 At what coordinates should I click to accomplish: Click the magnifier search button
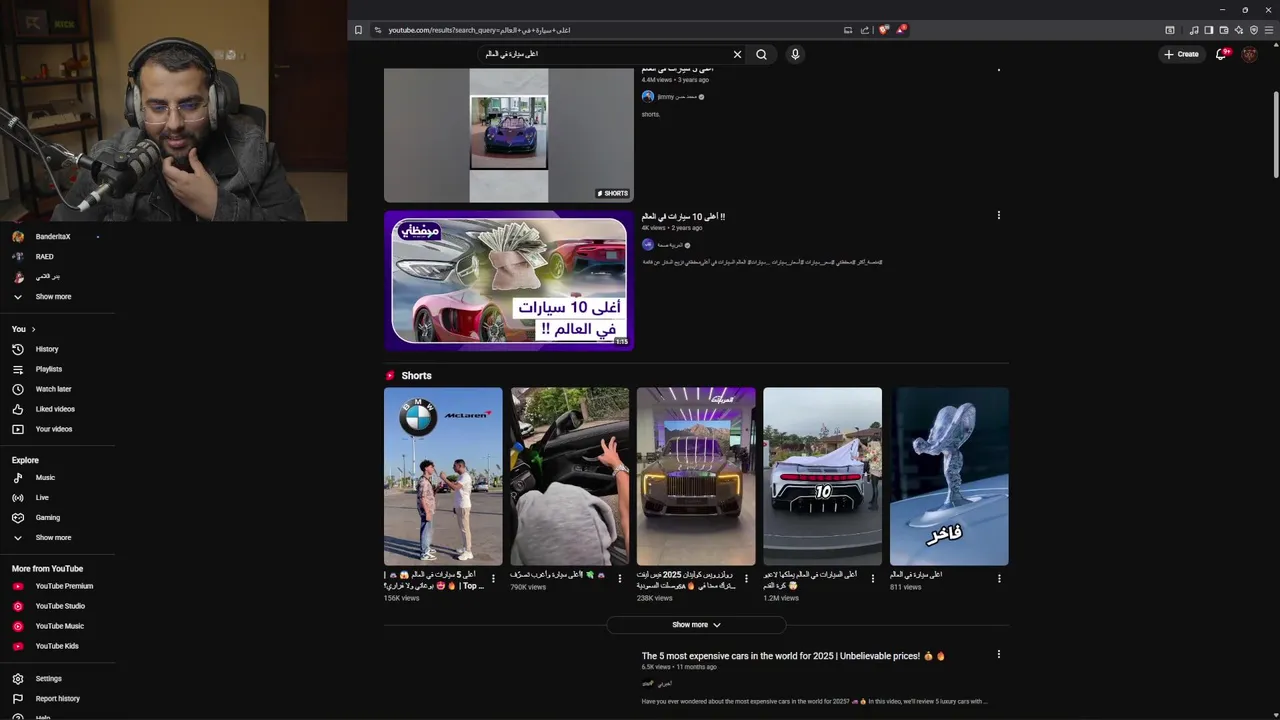pyautogui.click(x=762, y=54)
